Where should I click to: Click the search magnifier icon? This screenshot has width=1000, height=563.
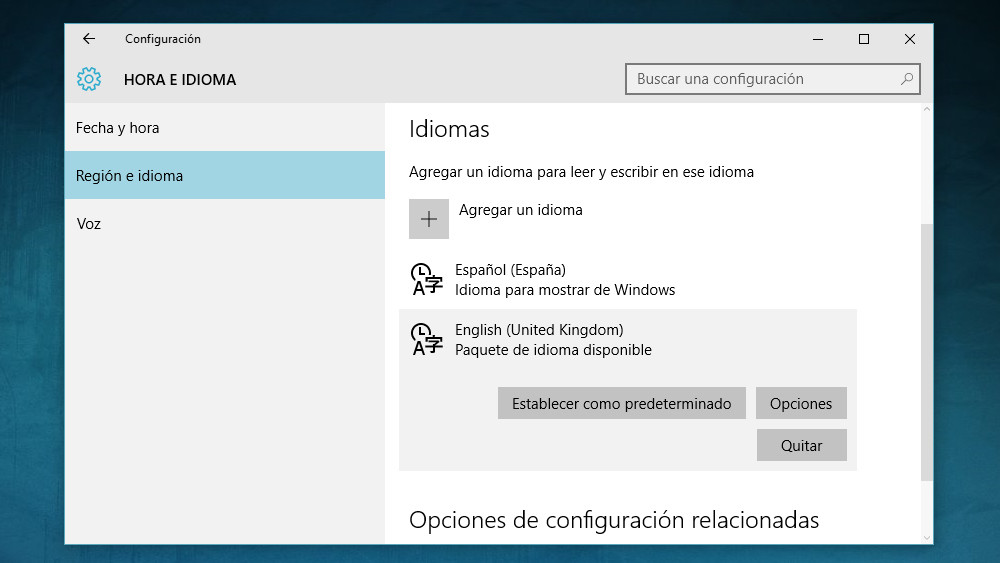coord(906,79)
